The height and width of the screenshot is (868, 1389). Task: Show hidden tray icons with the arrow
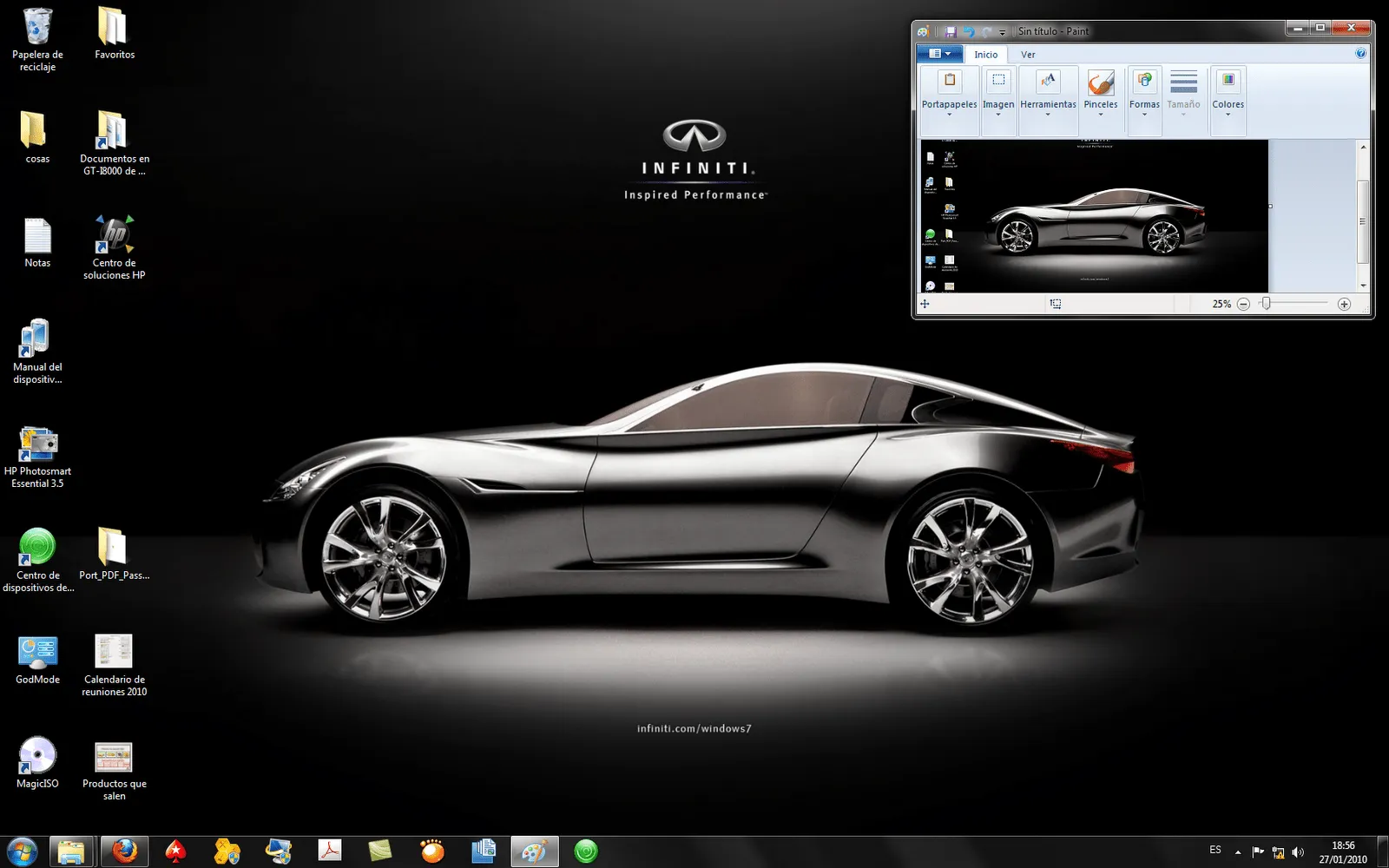(x=1238, y=852)
